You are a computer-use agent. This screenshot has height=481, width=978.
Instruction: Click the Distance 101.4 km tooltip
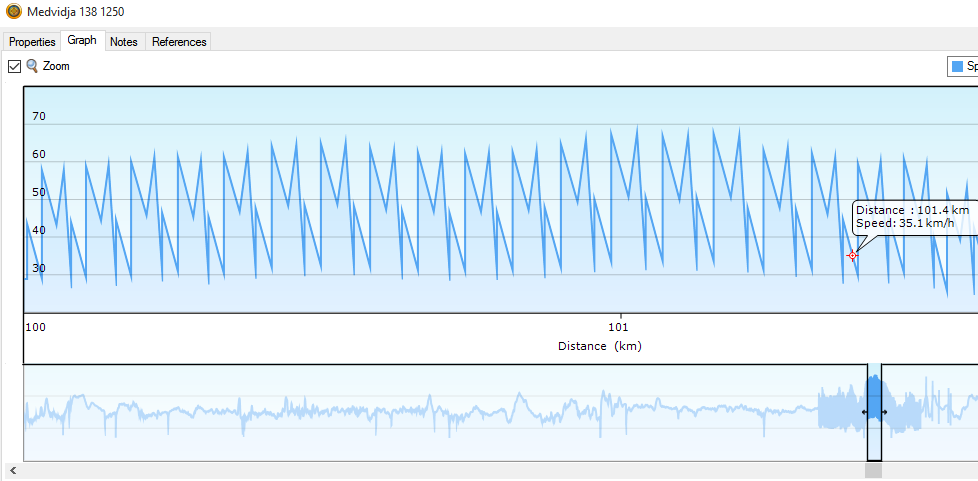912,217
